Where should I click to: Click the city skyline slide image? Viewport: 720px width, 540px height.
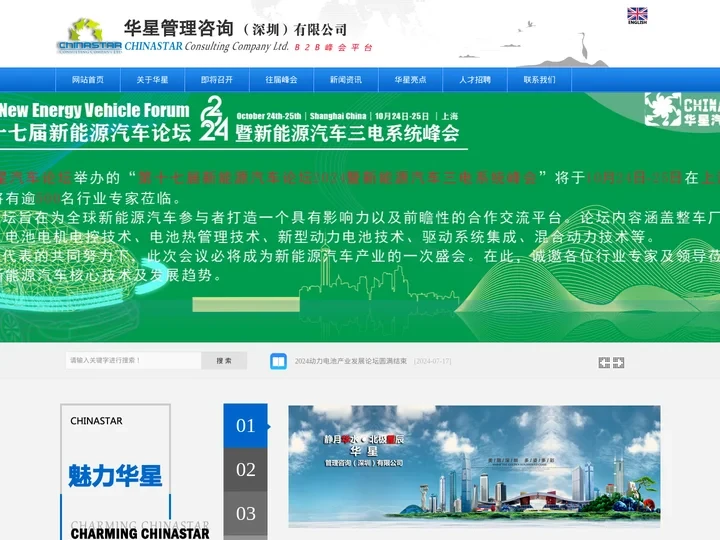[x=474, y=466]
